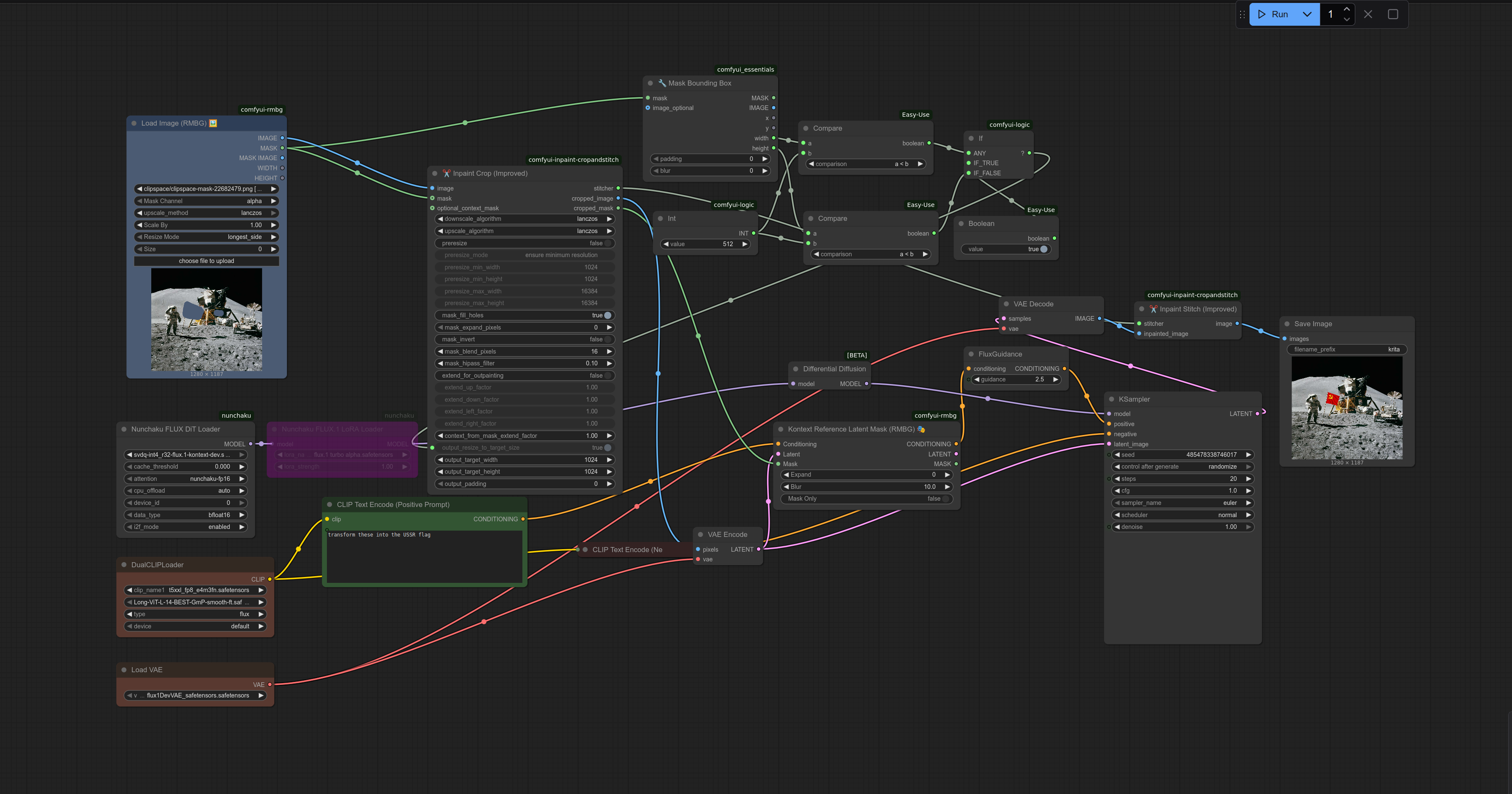This screenshot has height=794, width=1512.
Task: Collapse the Load Image (RMBG) node dot
Action: tap(134, 123)
